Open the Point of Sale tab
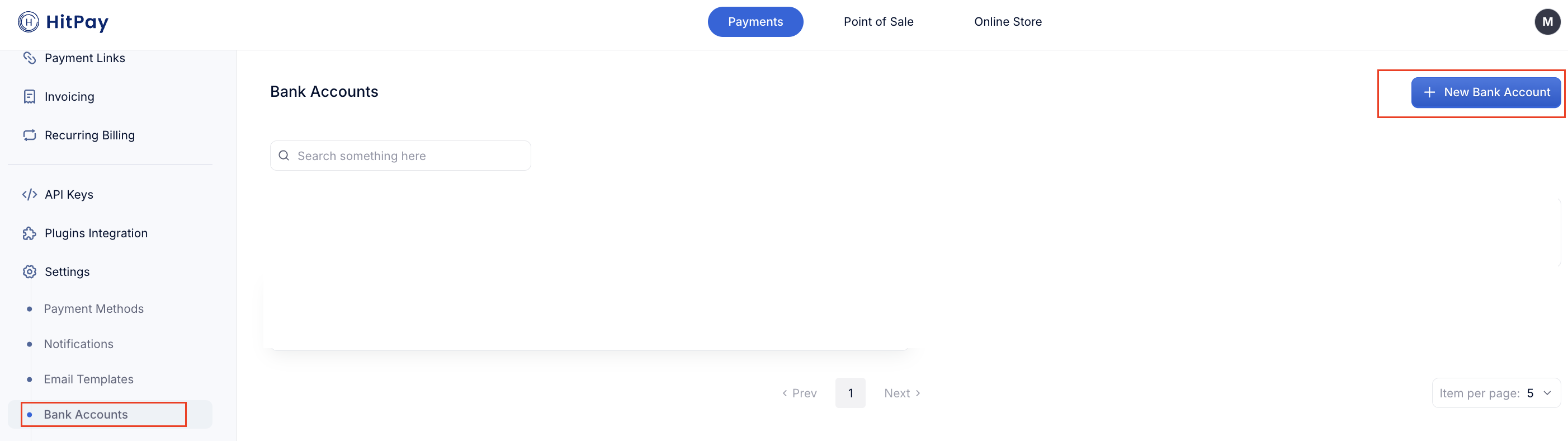 pyautogui.click(x=878, y=22)
